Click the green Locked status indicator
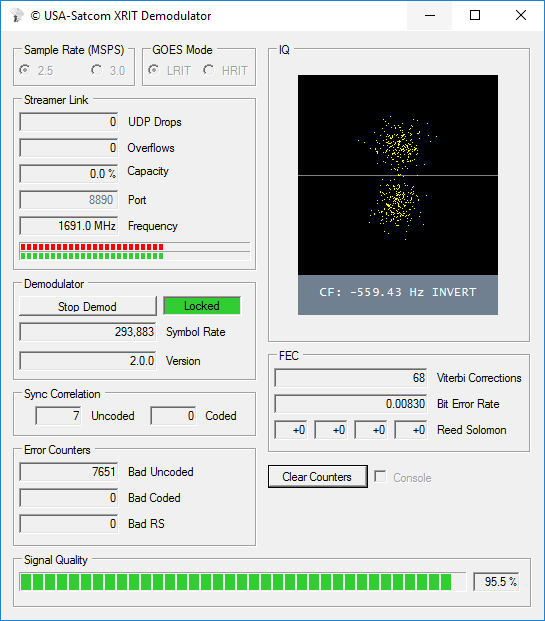This screenshot has height=621, width=545. click(x=202, y=306)
